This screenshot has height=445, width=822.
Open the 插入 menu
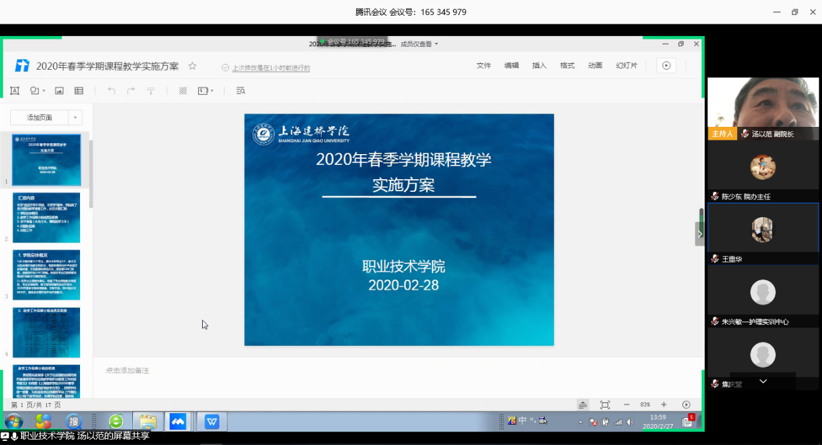(x=539, y=66)
